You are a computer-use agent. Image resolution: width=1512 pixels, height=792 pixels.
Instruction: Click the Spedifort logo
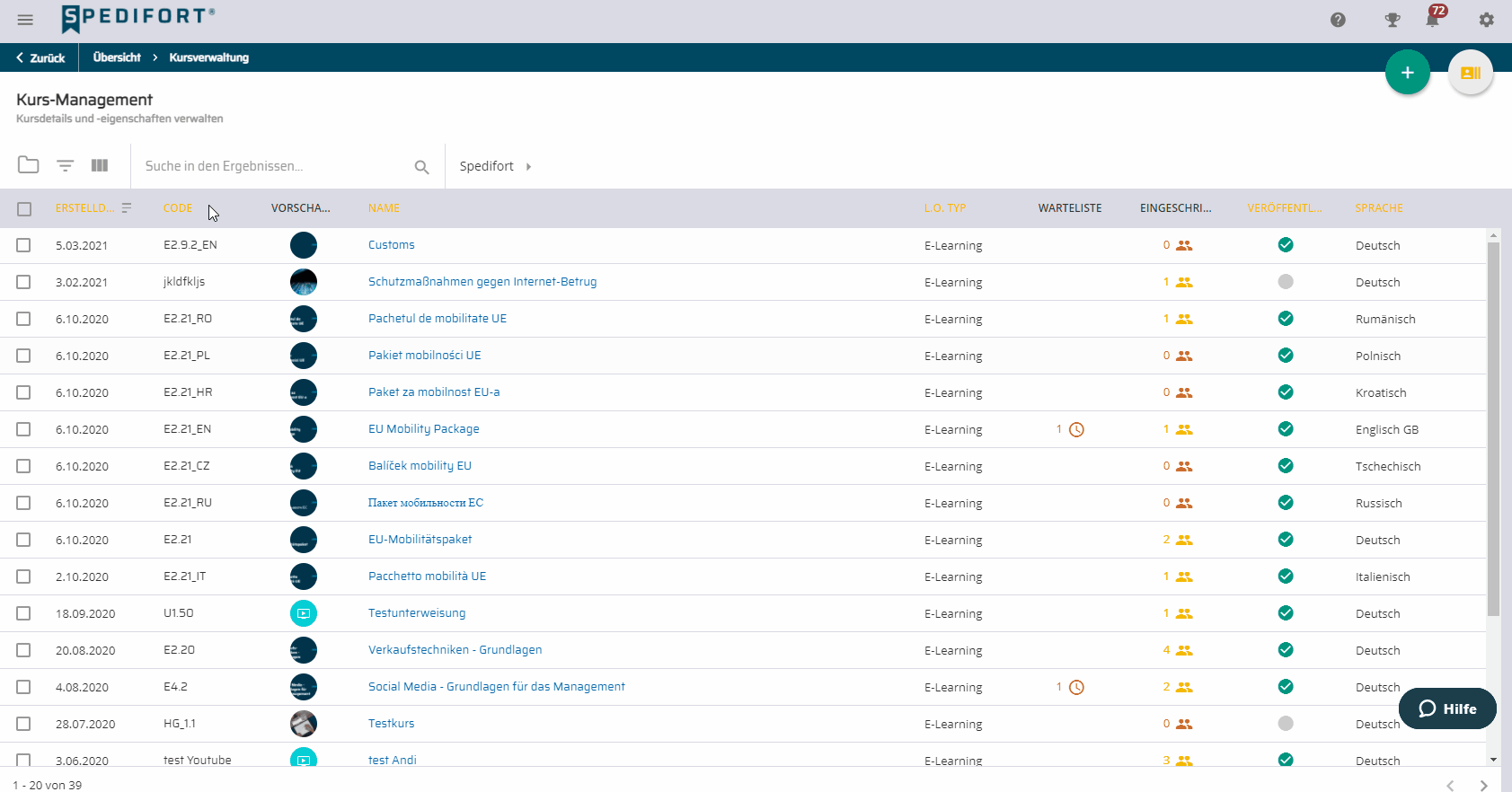pyautogui.click(x=138, y=18)
